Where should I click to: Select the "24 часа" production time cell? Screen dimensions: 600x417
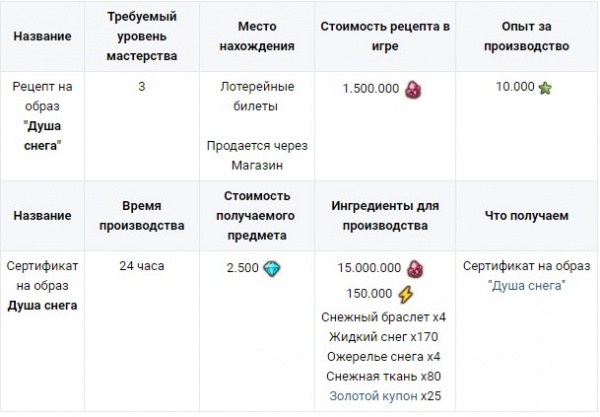pyautogui.click(x=142, y=266)
